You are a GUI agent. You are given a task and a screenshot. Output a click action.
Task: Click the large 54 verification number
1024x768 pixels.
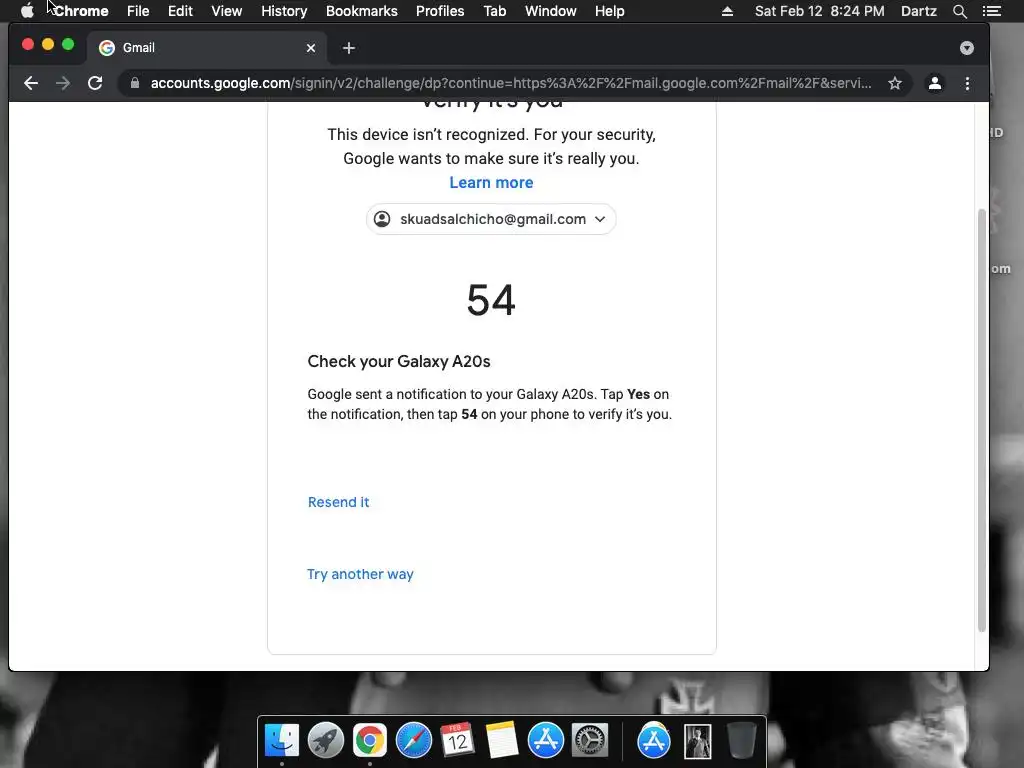pyautogui.click(x=491, y=300)
